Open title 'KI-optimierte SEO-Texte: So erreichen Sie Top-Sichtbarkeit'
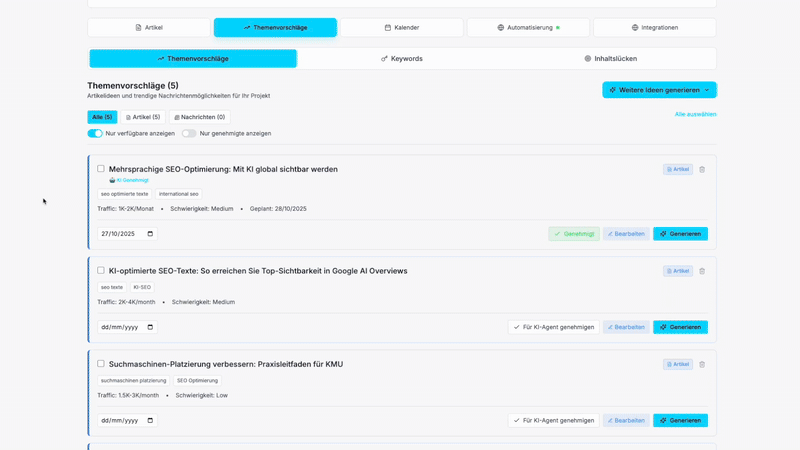This screenshot has width=800, height=450. 258,271
